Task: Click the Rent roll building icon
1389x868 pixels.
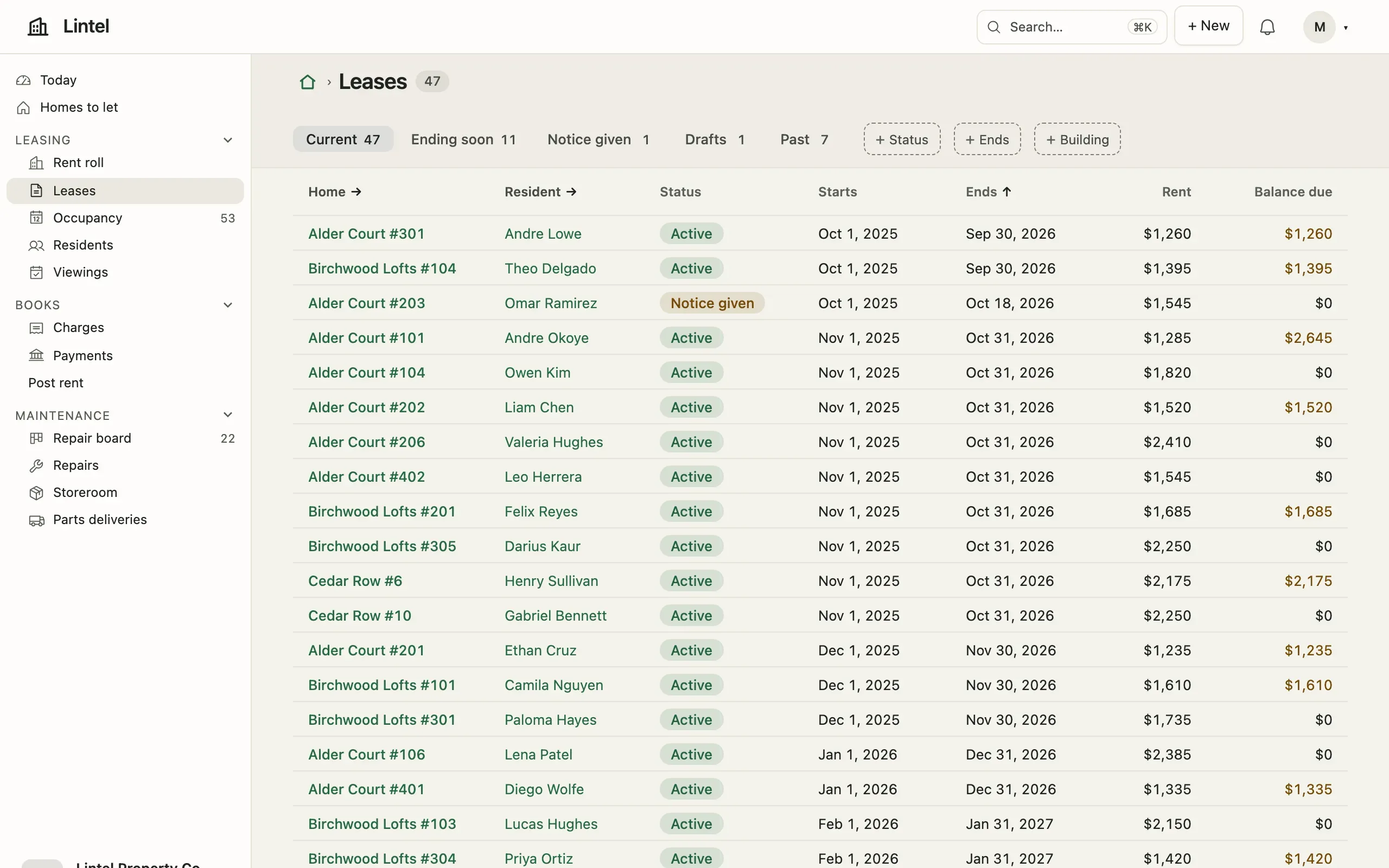Action: (36, 163)
